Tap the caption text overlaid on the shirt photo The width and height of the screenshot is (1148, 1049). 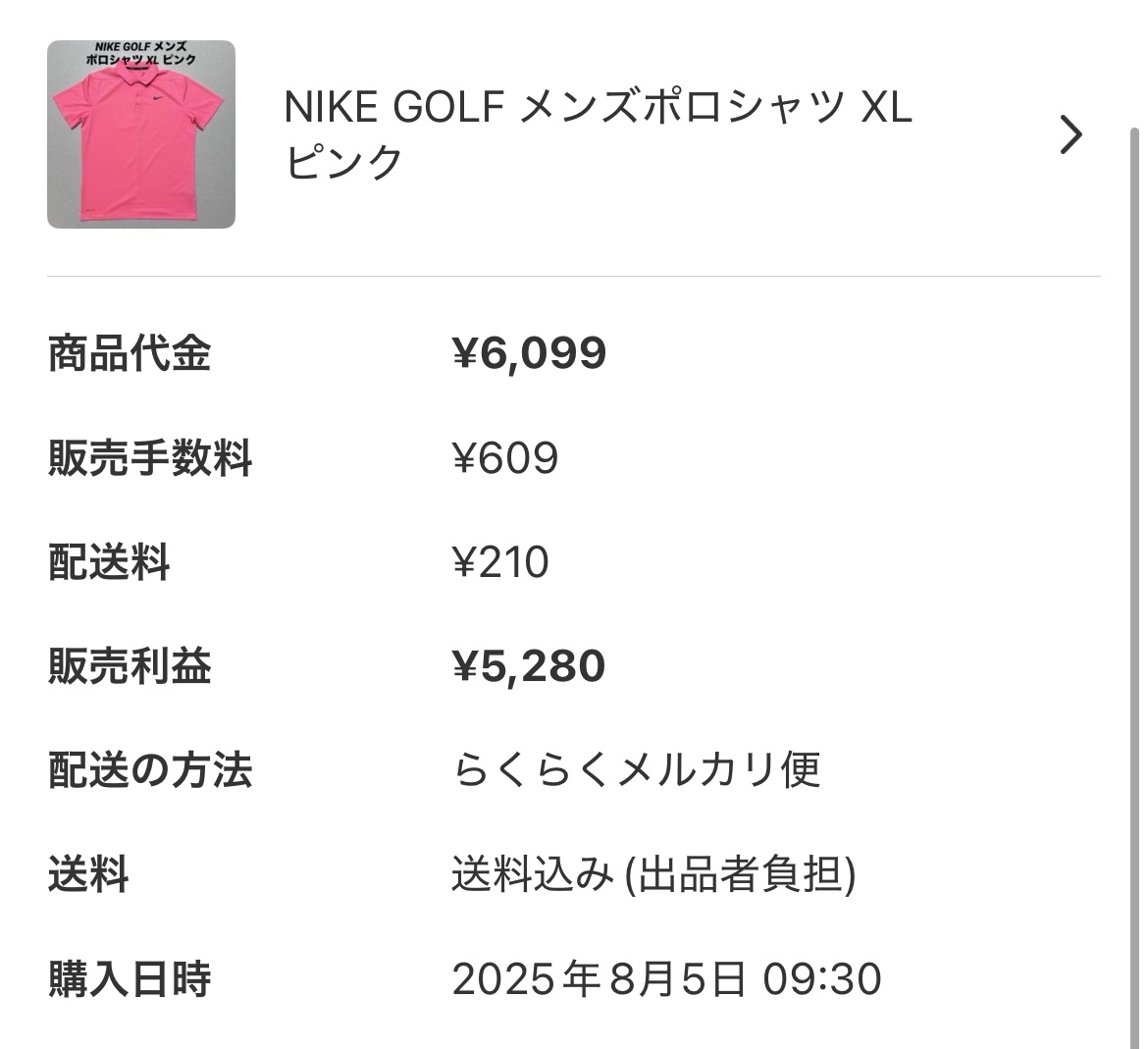[140, 53]
